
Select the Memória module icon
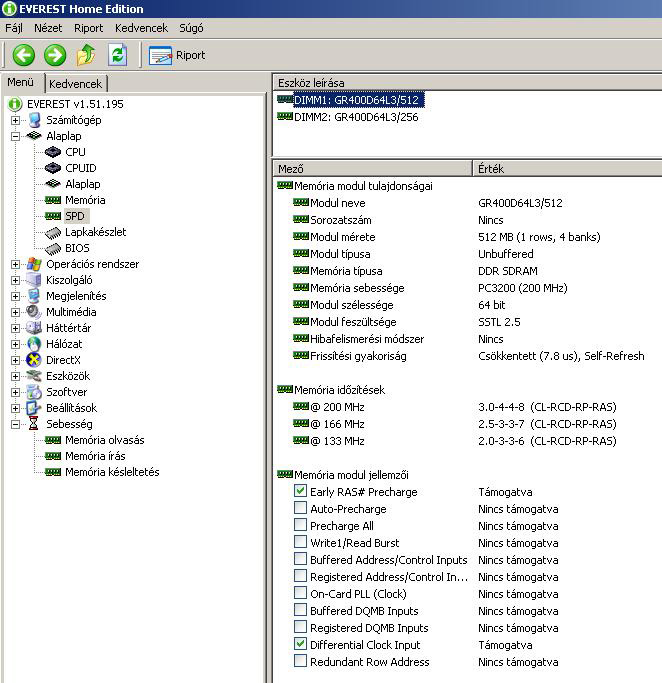pyautogui.click(x=53, y=200)
